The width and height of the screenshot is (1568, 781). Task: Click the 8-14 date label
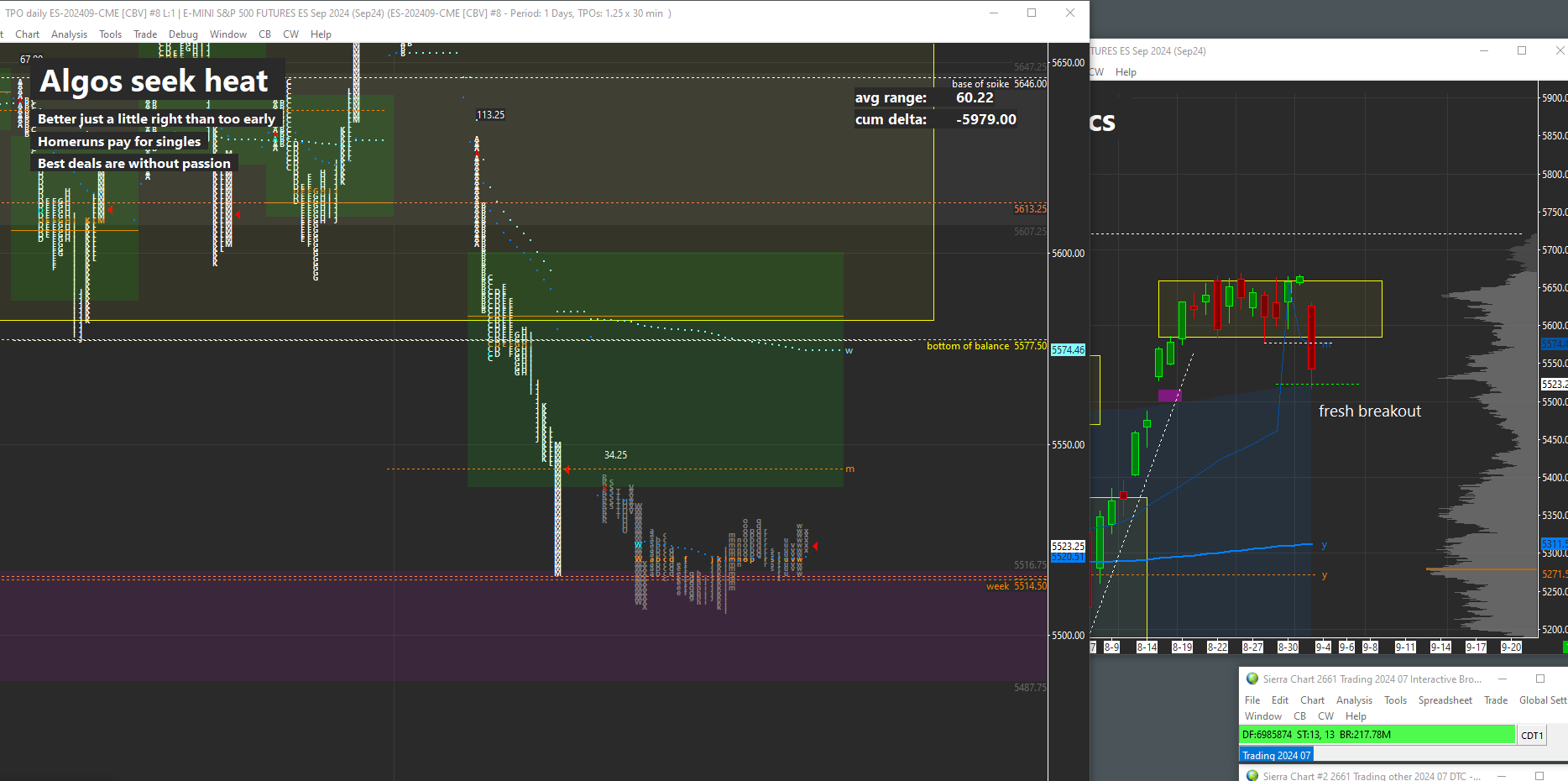[x=1147, y=647]
